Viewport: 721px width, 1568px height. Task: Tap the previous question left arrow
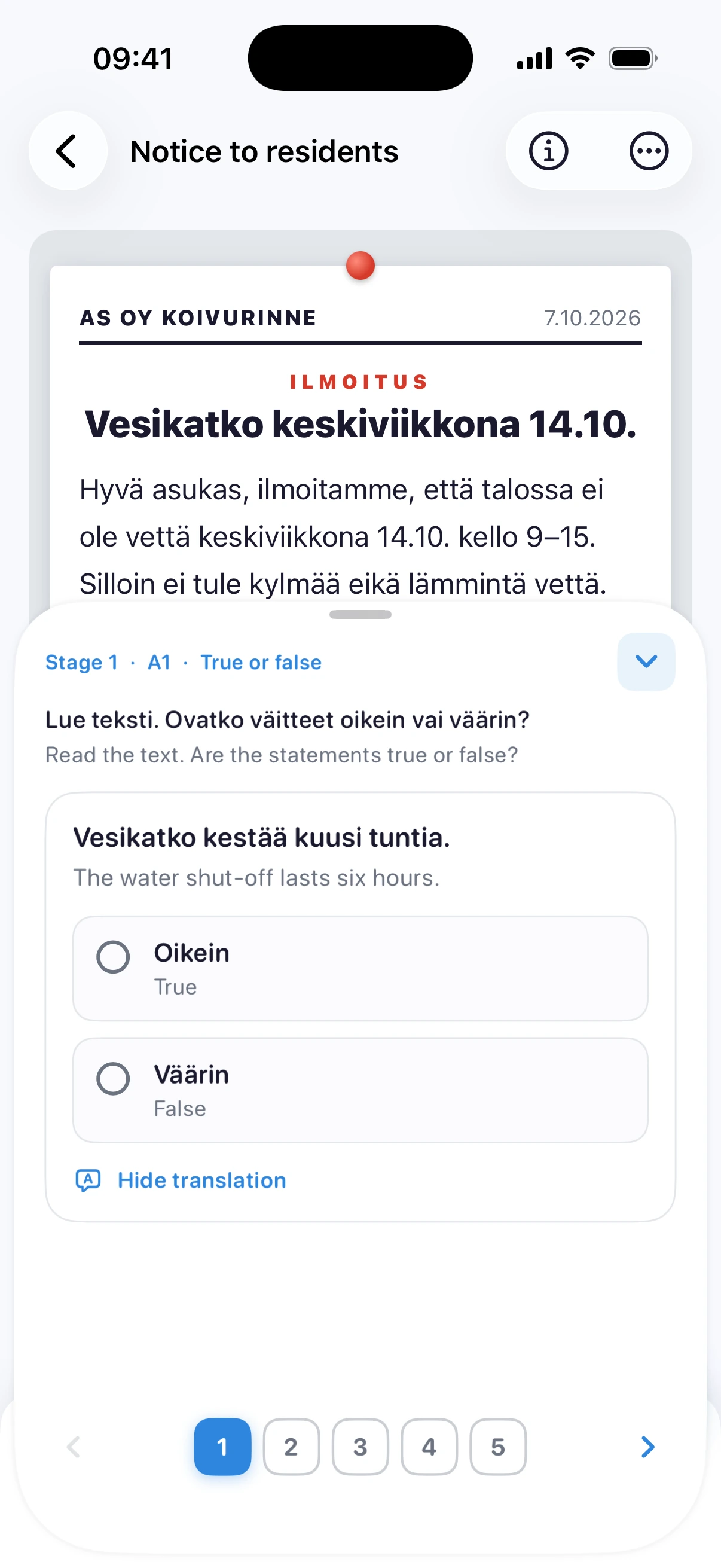tap(74, 1447)
